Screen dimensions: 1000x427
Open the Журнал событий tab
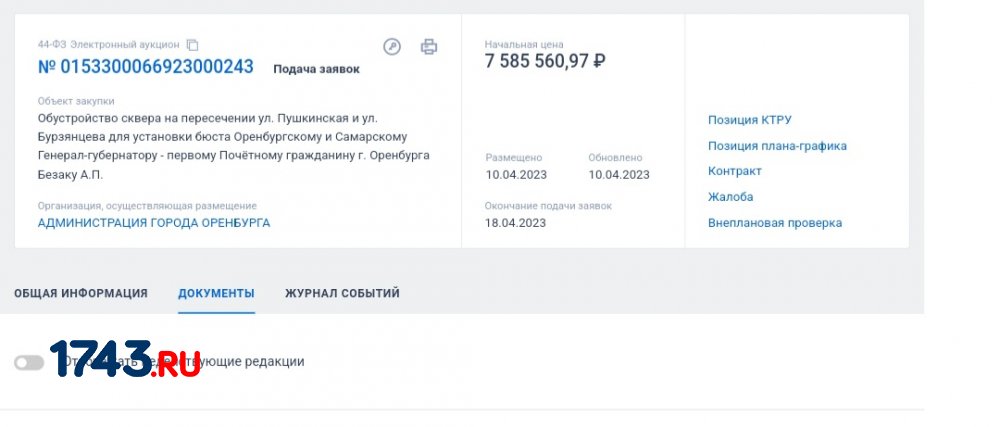click(x=342, y=293)
